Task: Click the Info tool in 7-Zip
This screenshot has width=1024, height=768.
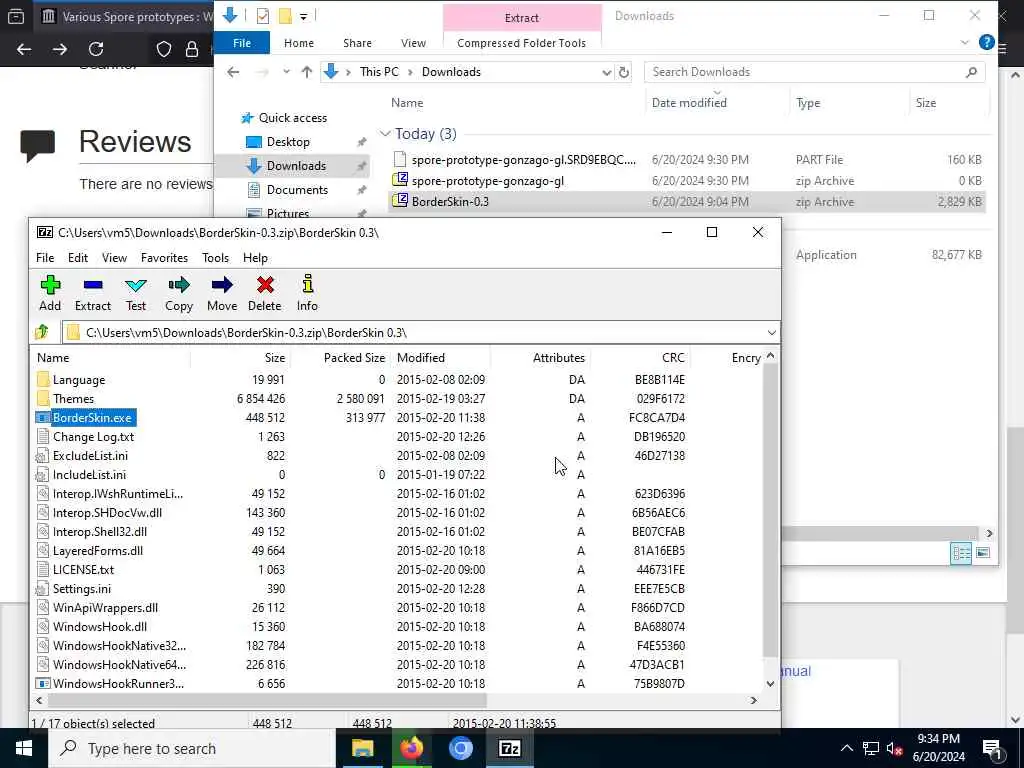Action: 307,293
